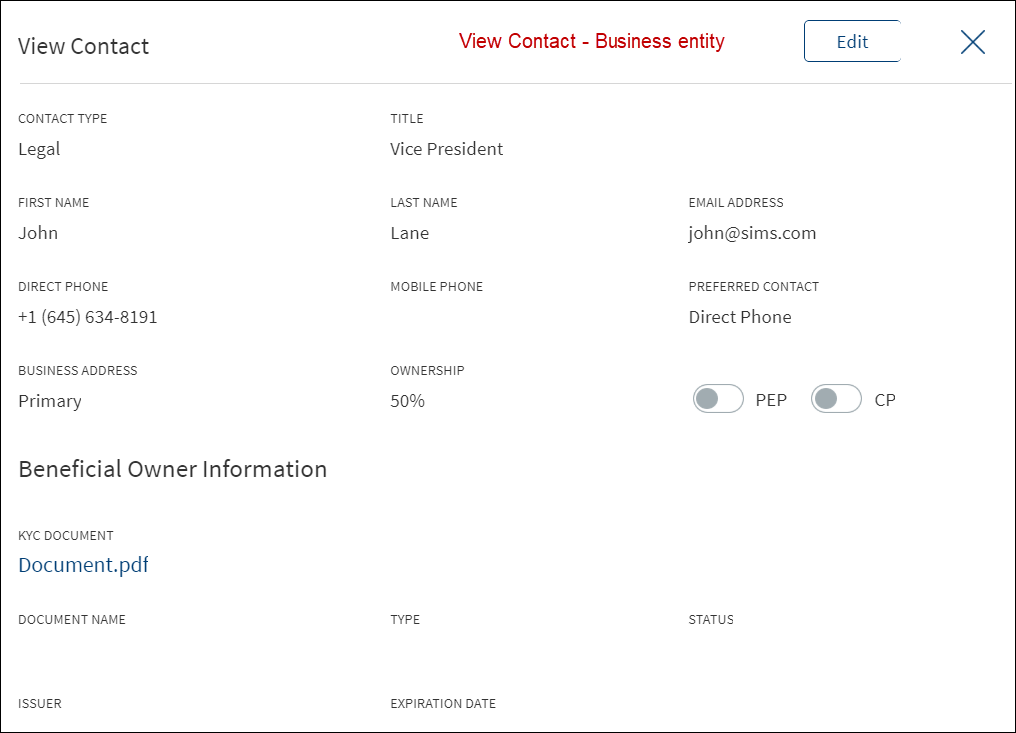Click the Primary business address value

coord(50,402)
